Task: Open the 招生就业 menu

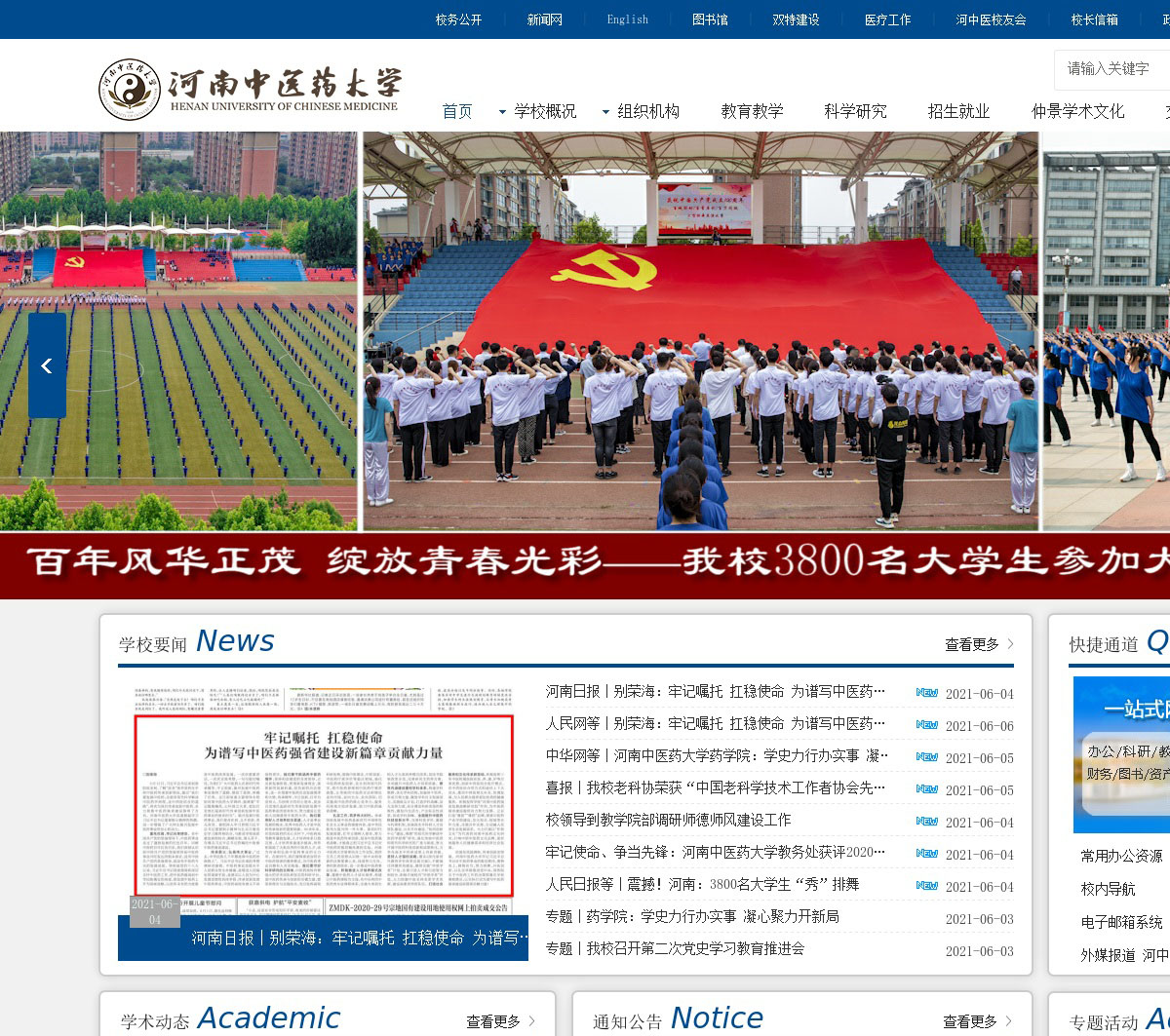Action: point(958,112)
